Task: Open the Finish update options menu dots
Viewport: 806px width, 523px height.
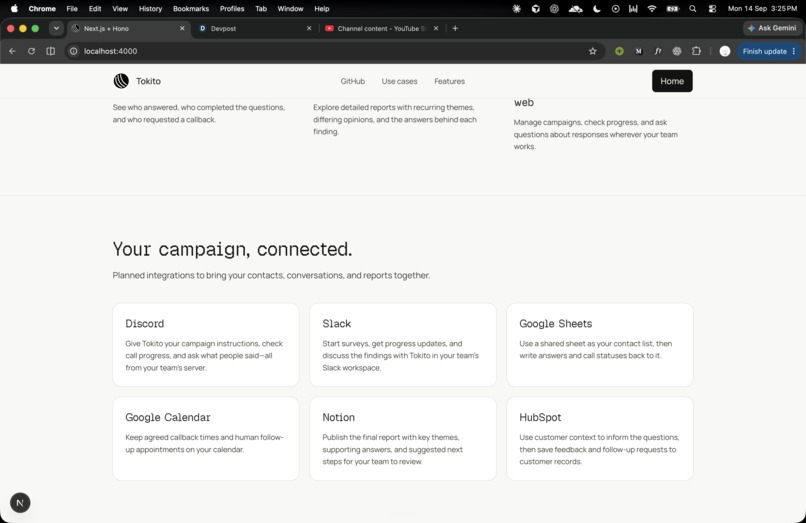Action: (x=794, y=51)
